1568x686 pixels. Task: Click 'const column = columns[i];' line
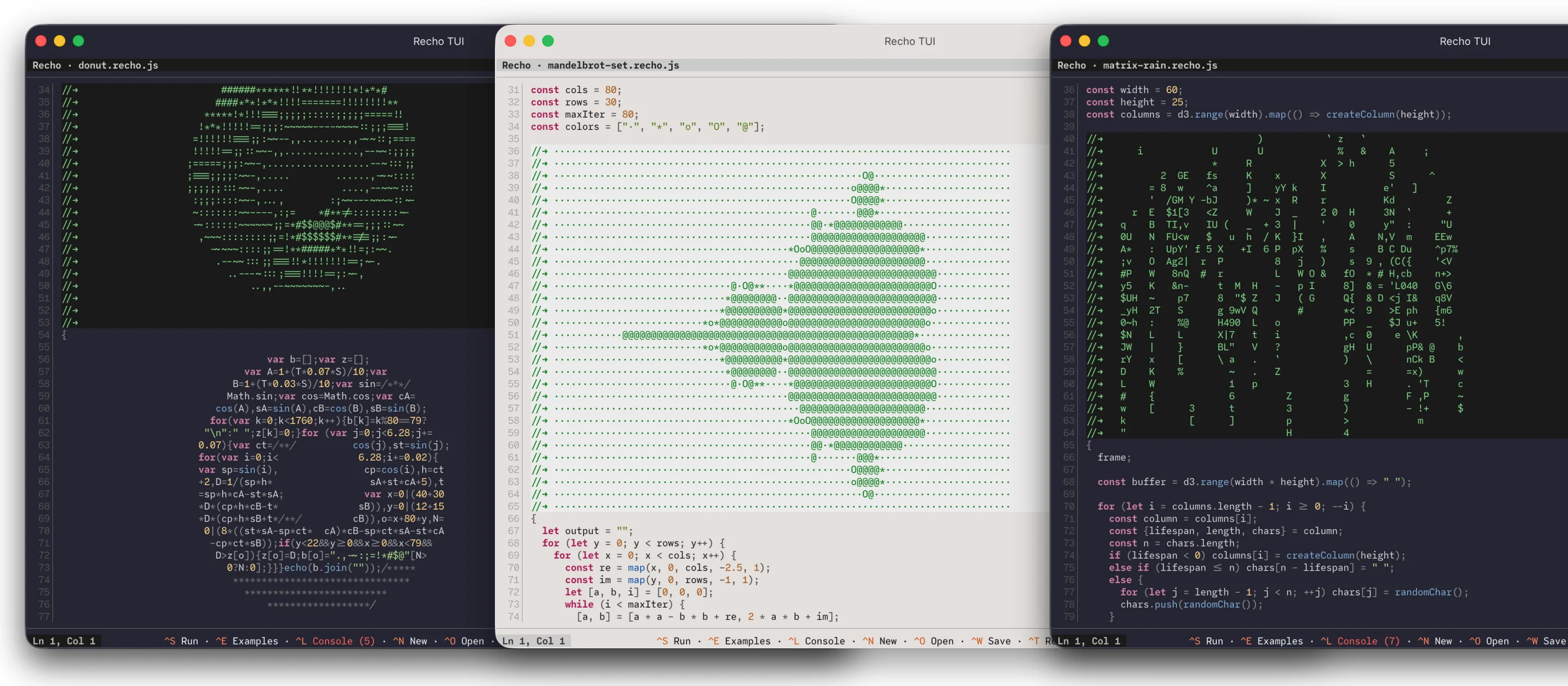(1183, 519)
